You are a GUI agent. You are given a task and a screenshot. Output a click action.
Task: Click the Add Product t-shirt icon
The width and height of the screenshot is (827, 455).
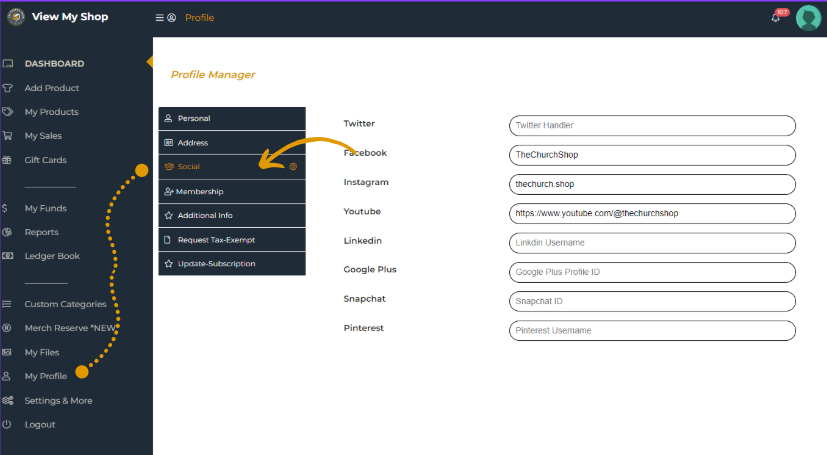[x=7, y=88]
